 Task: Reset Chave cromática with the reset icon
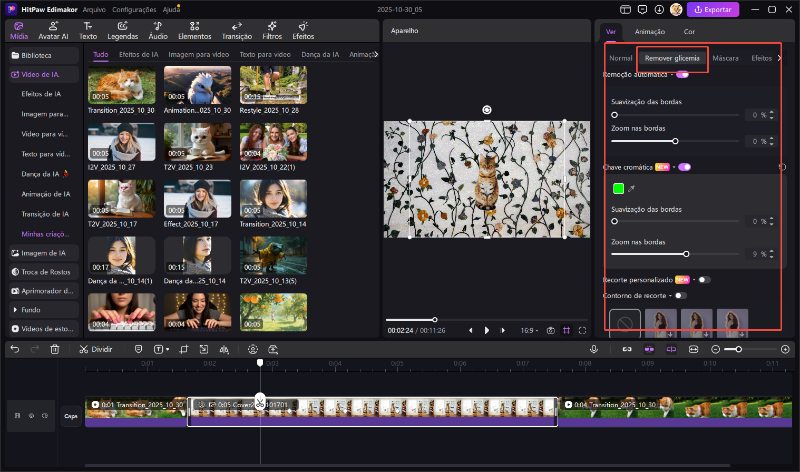coord(782,167)
